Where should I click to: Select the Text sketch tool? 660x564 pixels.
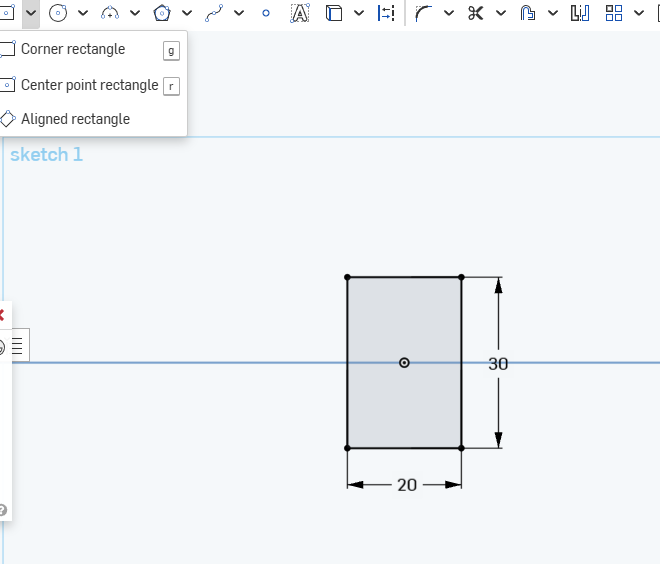(299, 13)
